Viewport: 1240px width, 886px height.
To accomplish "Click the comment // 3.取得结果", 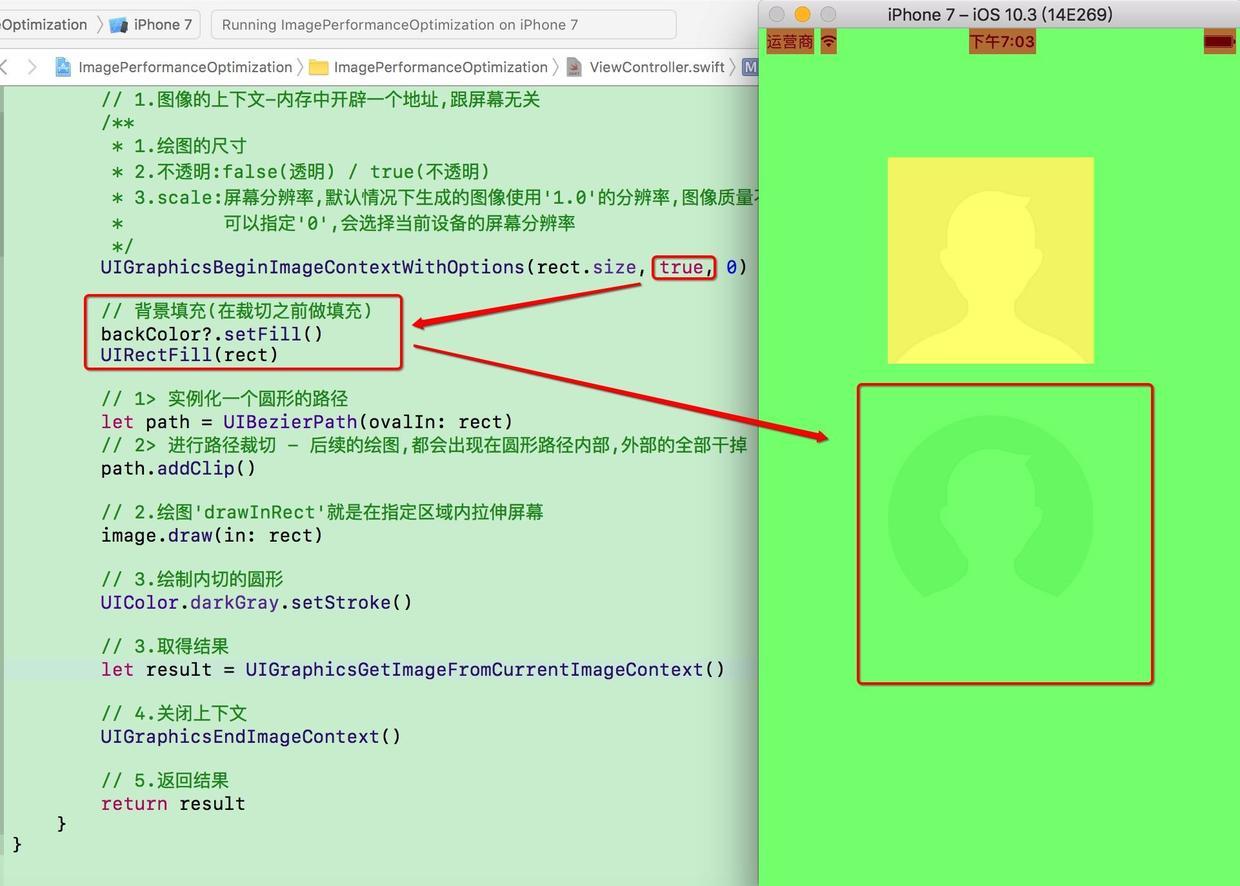I will 165,646.
